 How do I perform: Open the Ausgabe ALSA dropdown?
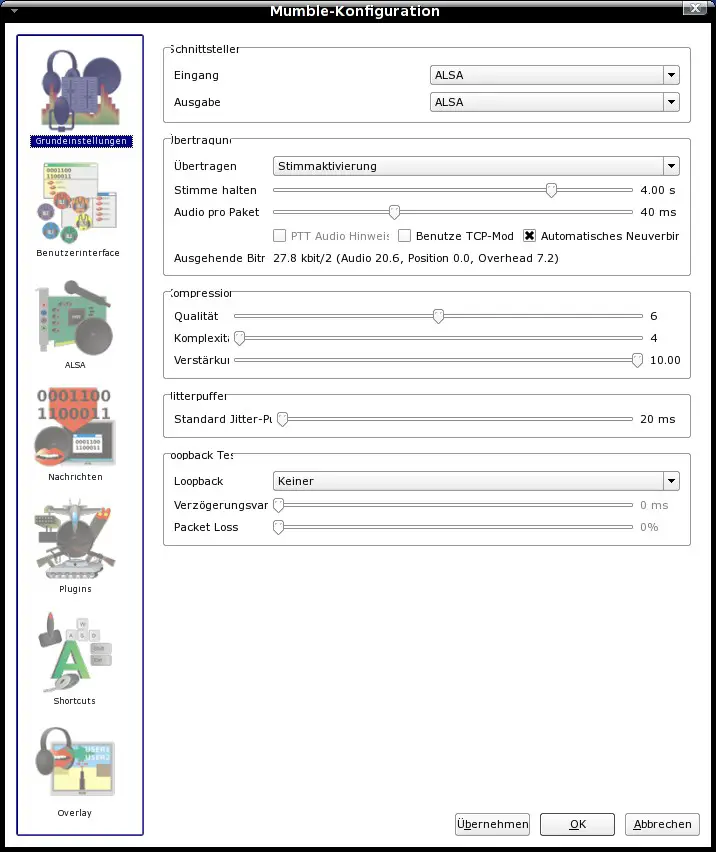coord(555,102)
